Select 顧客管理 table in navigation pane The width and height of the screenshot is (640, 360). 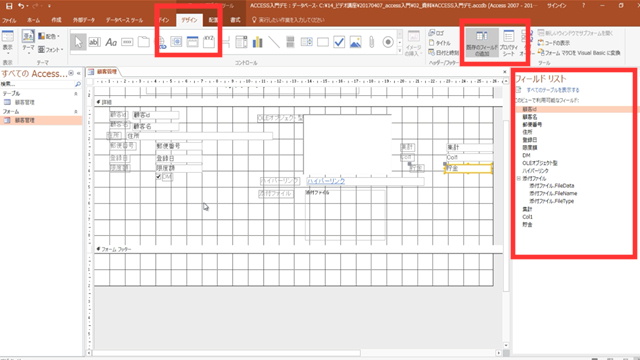click(24, 102)
